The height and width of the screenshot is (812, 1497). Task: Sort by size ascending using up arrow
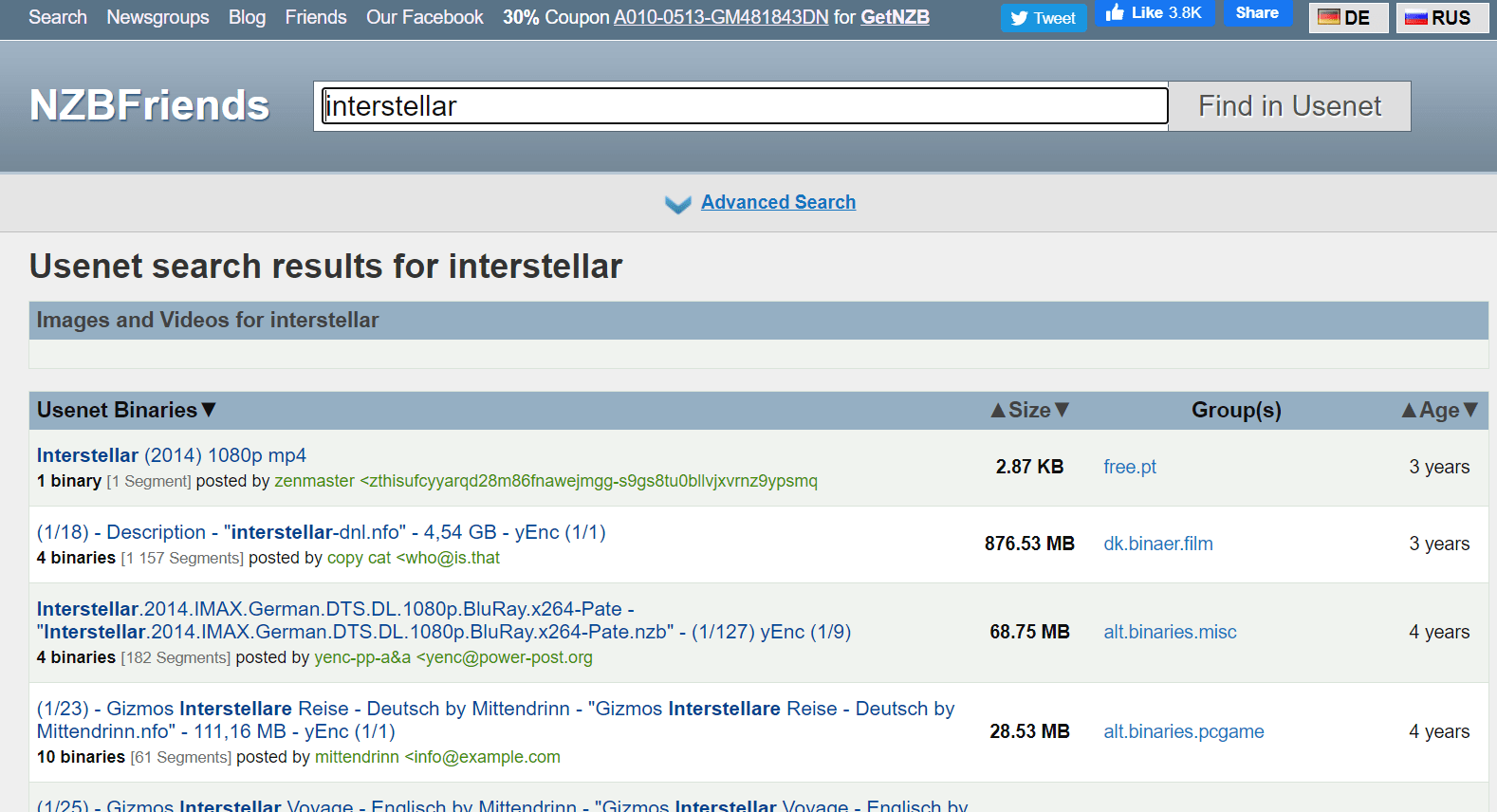[x=997, y=410]
